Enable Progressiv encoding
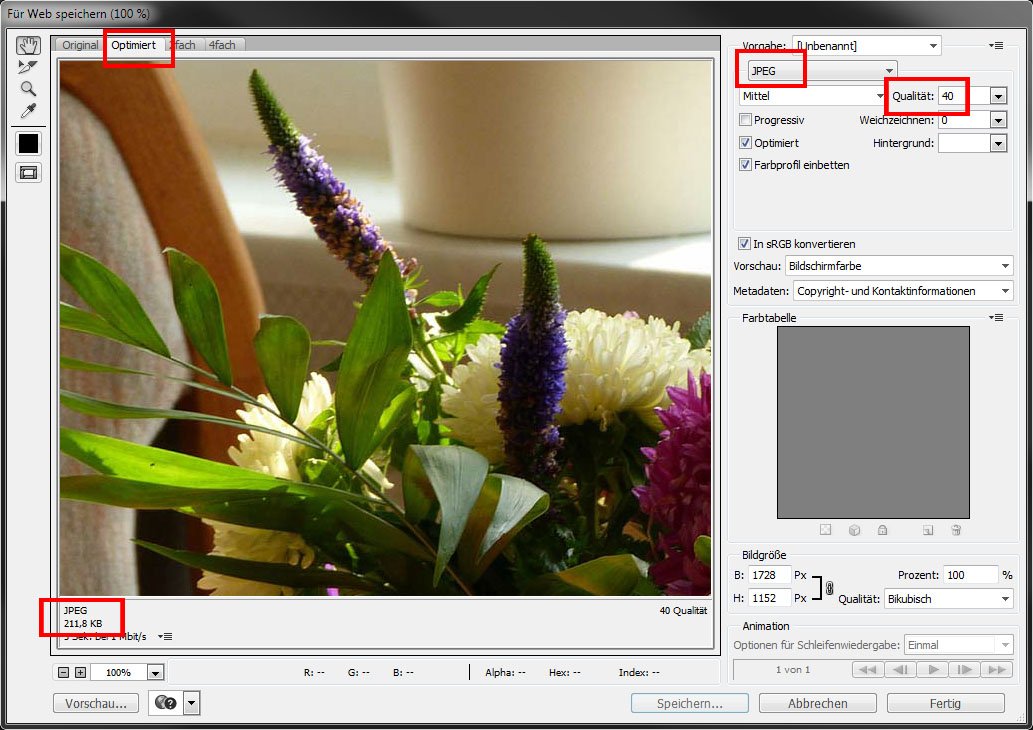 point(744,119)
